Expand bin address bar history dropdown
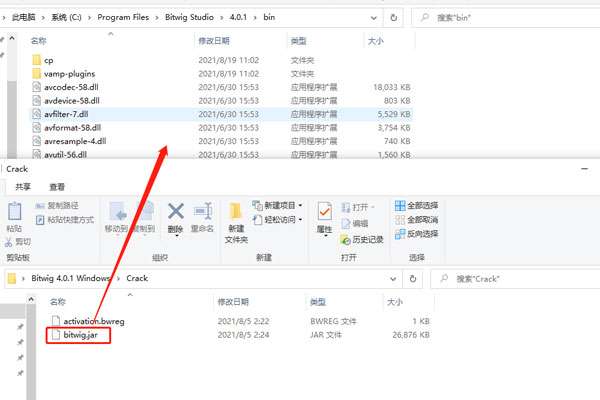Image resolution: width=600 pixels, height=400 pixels. point(374,18)
